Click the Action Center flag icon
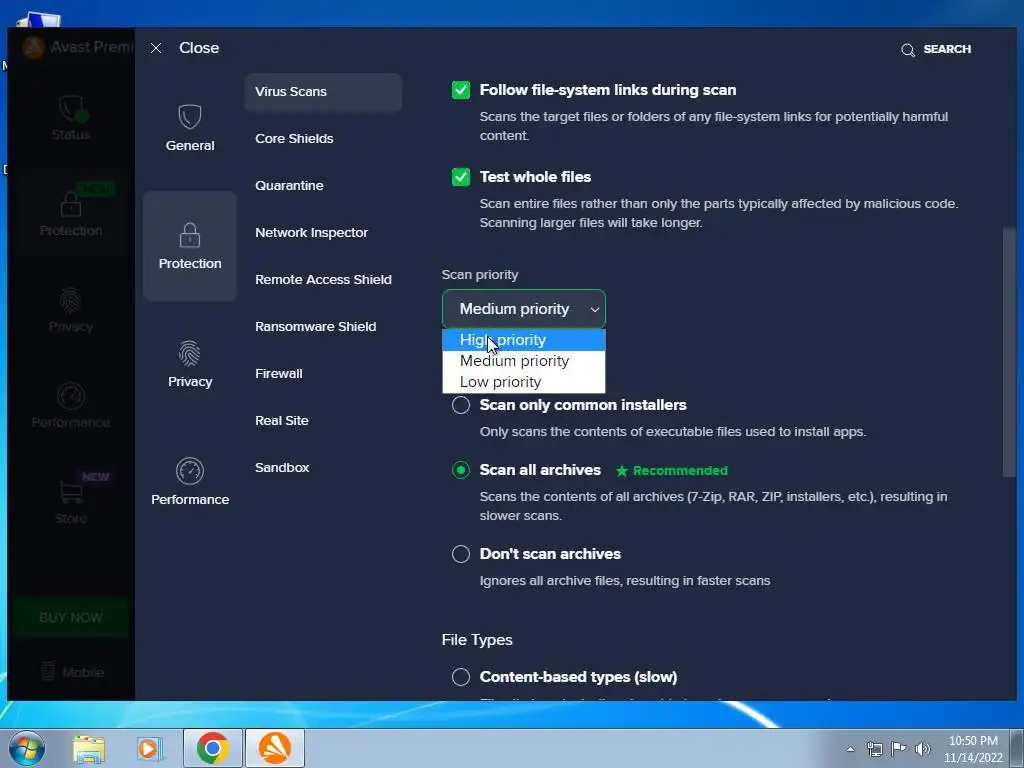The width and height of the screenshot is (1024, 768). pyautogui.click(x=899, y=748)
